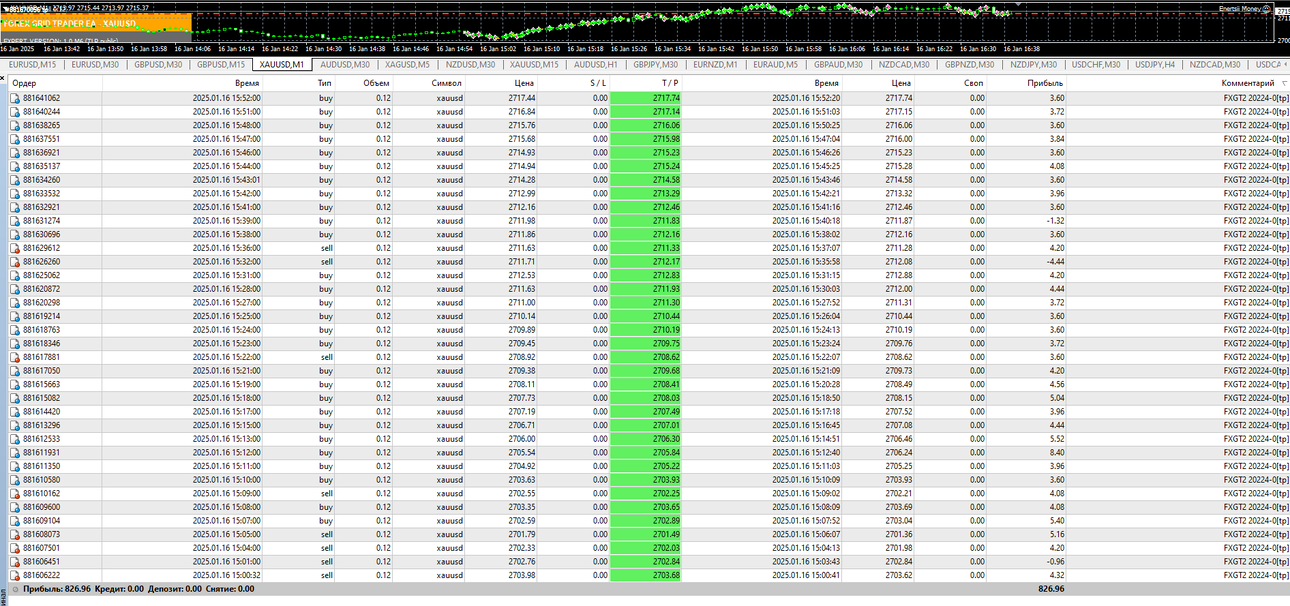Click the profit value 5.52

(1057, 438)
